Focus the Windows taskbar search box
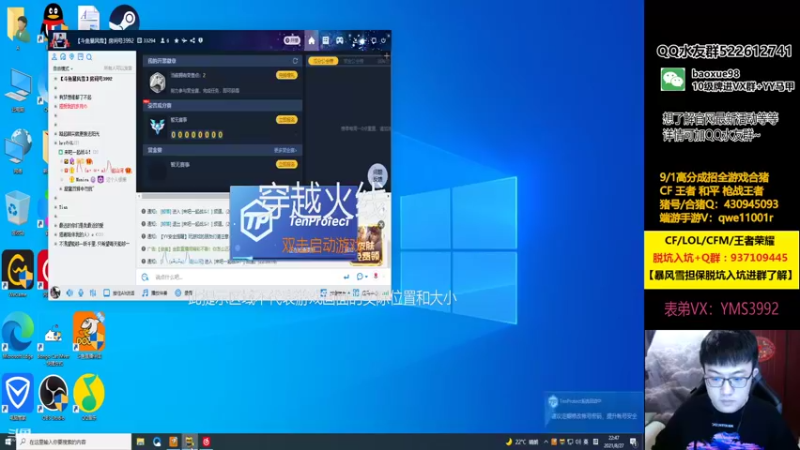Image resolution: width=800 pixels, height=450 pixels. point(74,442)
